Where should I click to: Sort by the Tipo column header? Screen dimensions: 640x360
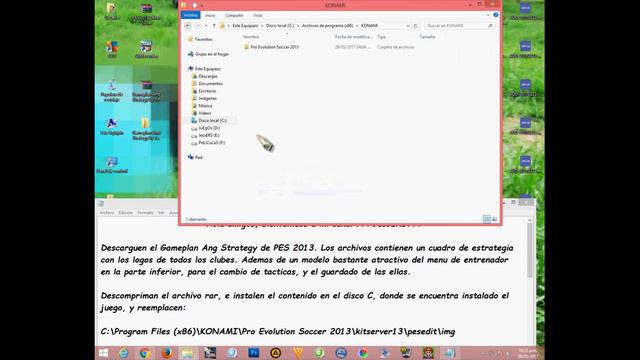point(381,37)
